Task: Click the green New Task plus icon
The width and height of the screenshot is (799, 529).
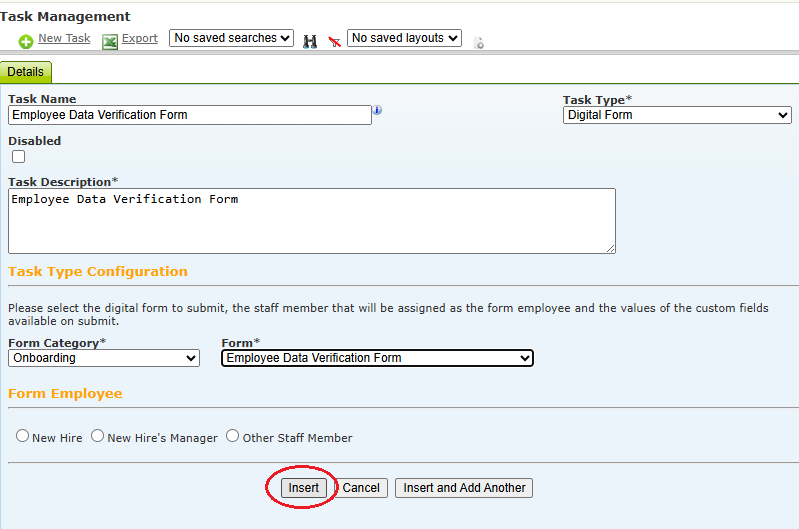Action: coord(26,41)
